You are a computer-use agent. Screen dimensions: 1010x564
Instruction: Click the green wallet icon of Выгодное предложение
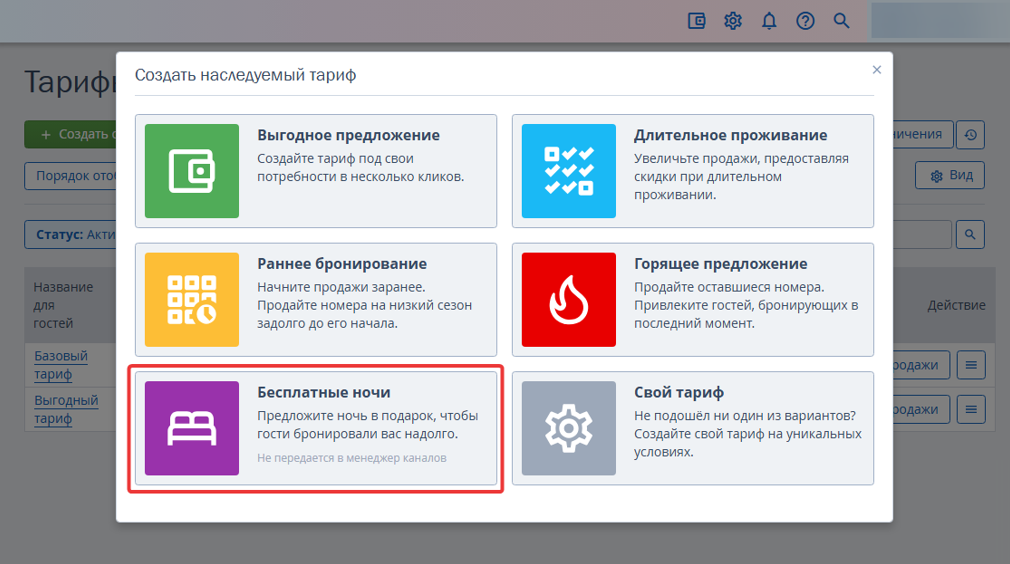(x=192, y=171)
